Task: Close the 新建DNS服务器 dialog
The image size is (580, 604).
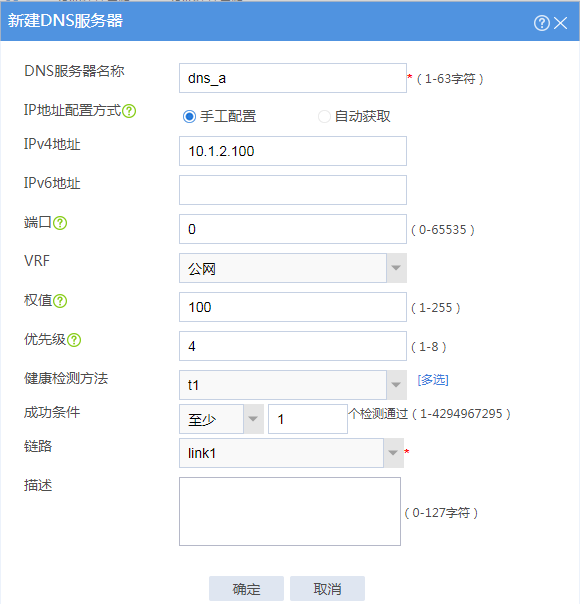Action: [560, 23]
